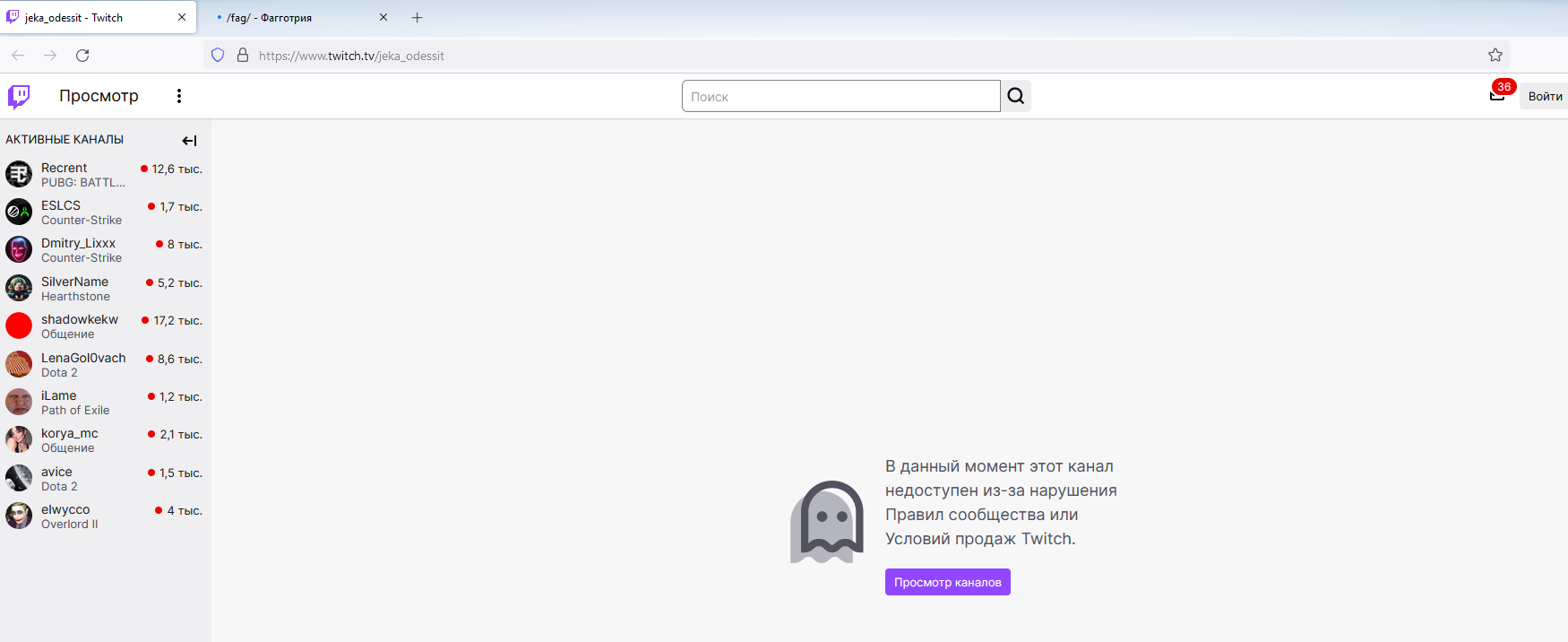The height and width of the screenshot is (642, 1568).
Task: Click Dota 2 under LenaGol0vach
Action: click(59, 373)
